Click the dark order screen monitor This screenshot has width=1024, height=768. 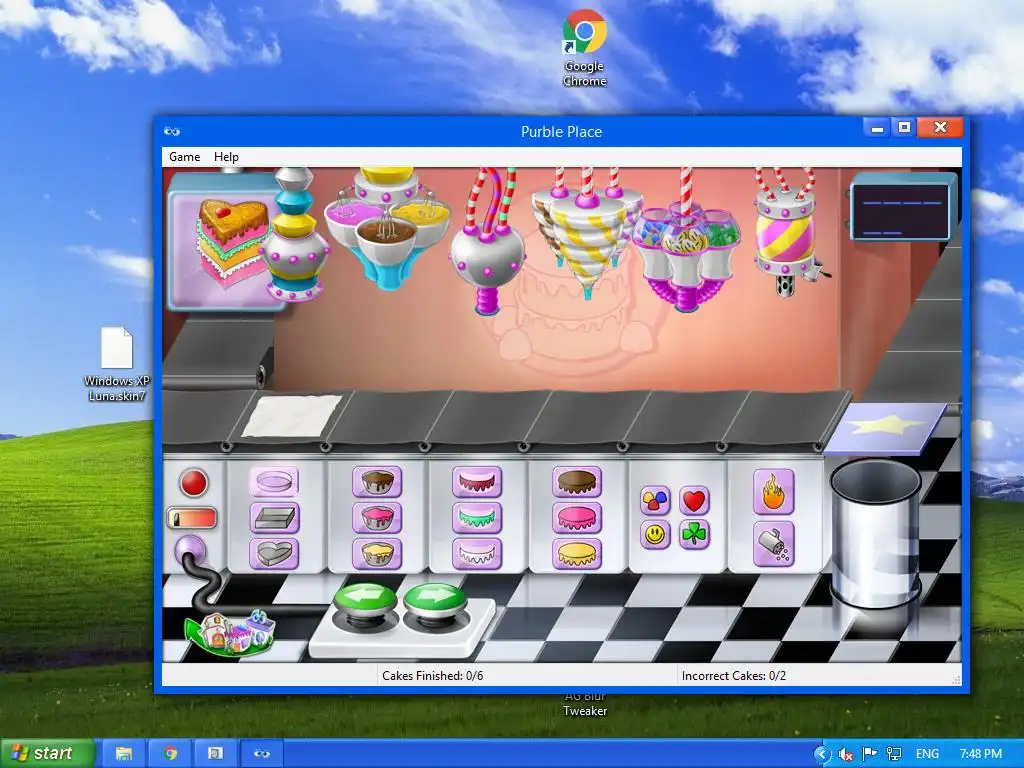pyautogui.click(x=901, y=208)
